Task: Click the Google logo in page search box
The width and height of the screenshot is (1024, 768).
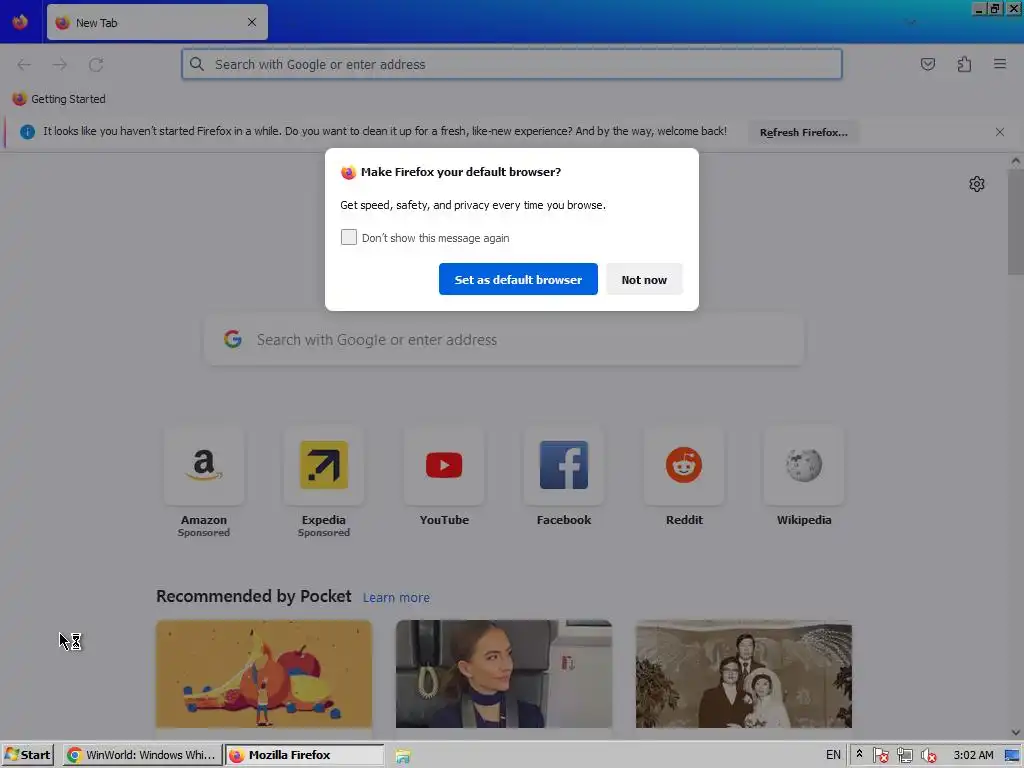Action: click(x=233, y=339)
